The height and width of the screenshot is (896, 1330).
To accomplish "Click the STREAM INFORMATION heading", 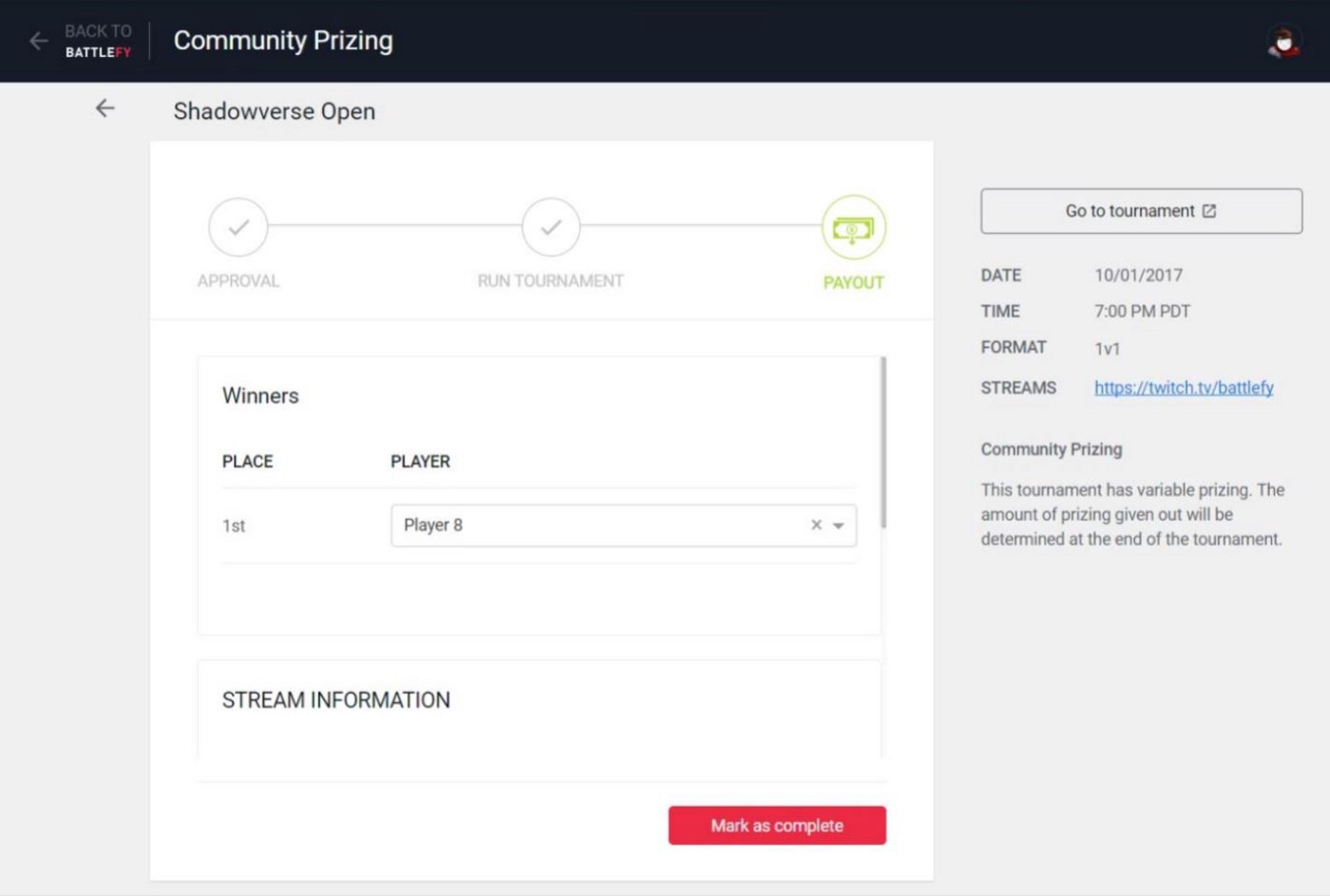I will [x=336, y=700].
